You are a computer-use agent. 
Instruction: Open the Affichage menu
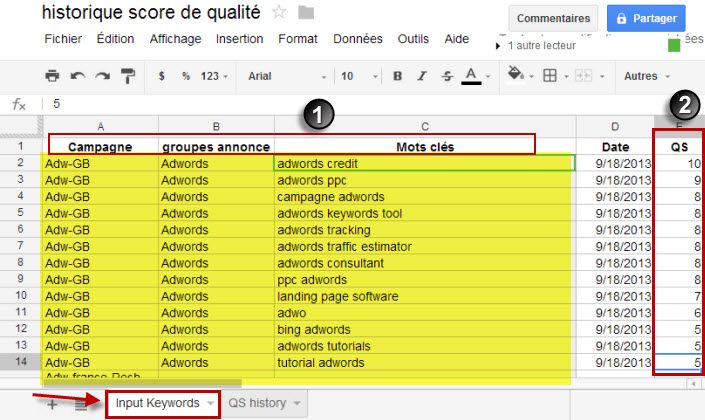click(175, 39)
